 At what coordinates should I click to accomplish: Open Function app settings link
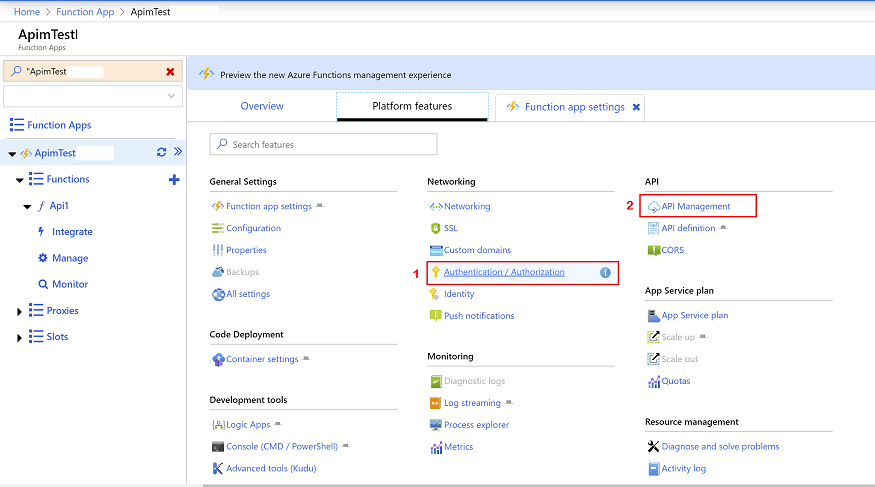tap(268, 206)
